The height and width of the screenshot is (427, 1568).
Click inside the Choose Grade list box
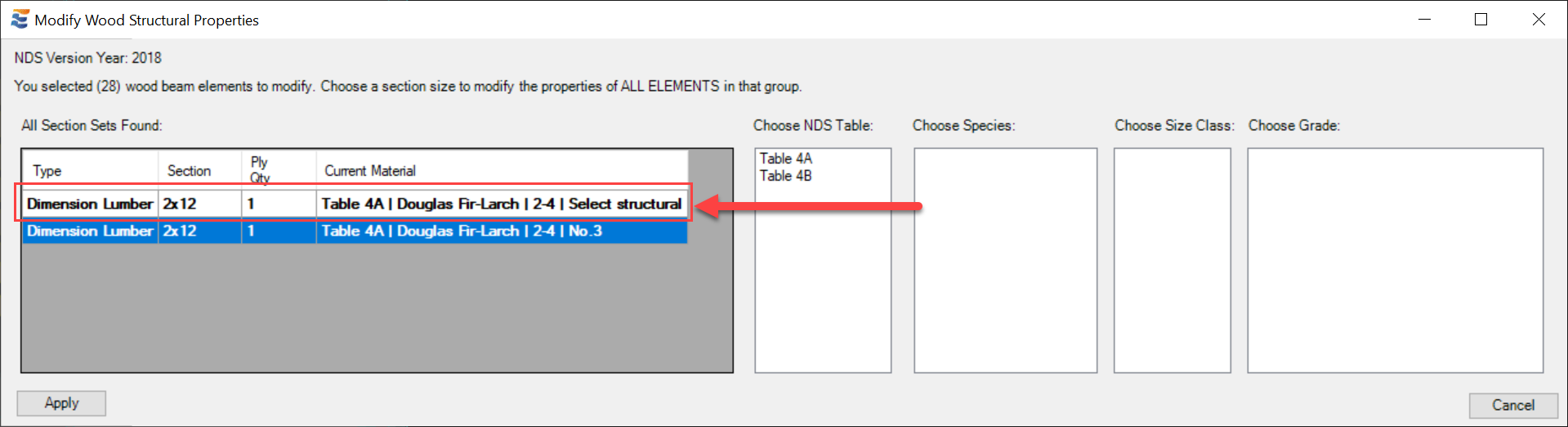(1396, 260)
